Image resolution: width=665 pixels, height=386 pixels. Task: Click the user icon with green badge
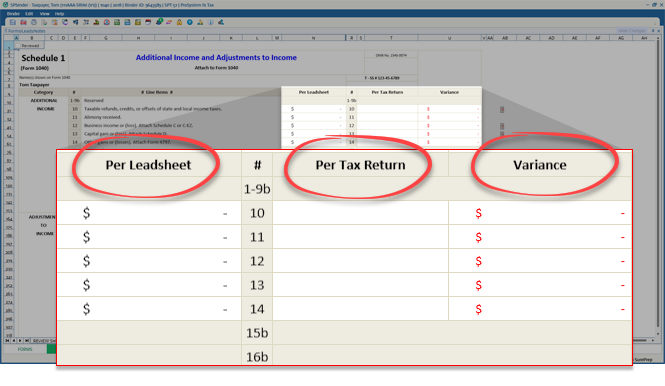pos(159,22)
